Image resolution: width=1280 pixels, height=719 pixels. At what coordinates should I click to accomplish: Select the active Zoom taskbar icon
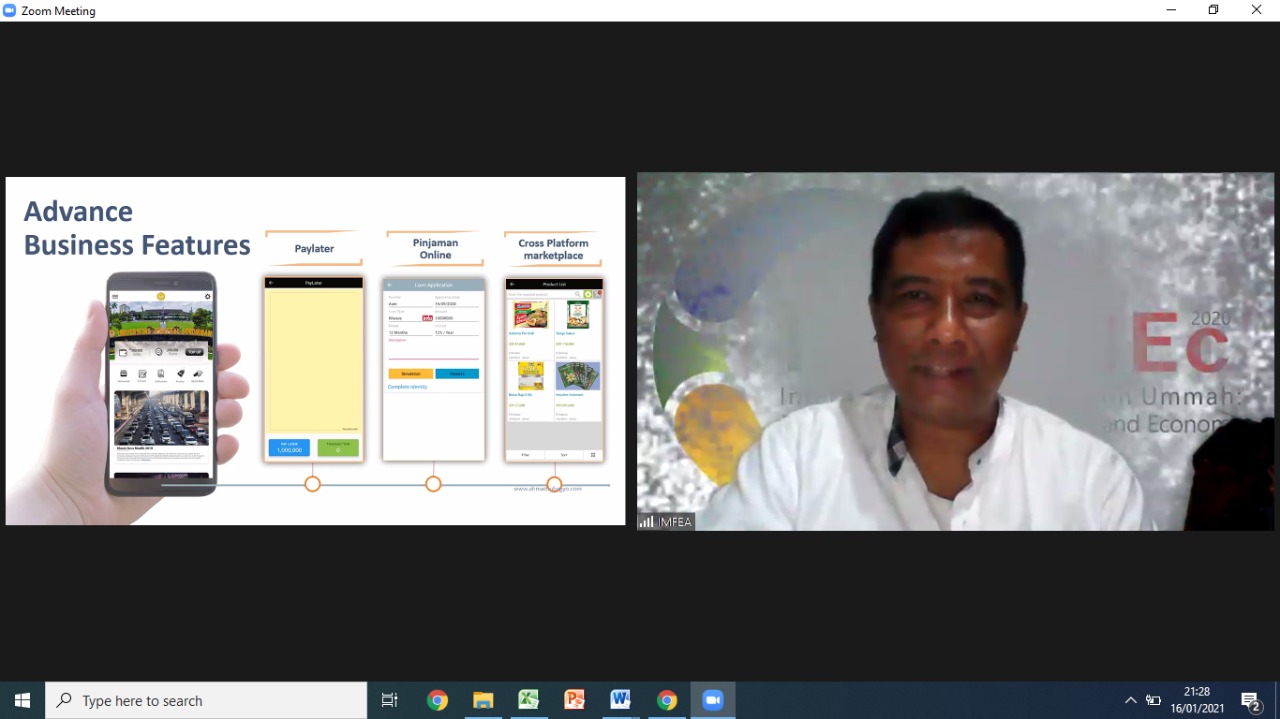tap(713, 700)
